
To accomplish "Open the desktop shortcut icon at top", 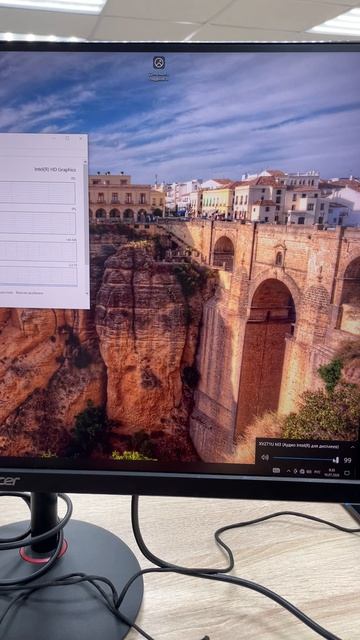I will (x=159, y=63).
